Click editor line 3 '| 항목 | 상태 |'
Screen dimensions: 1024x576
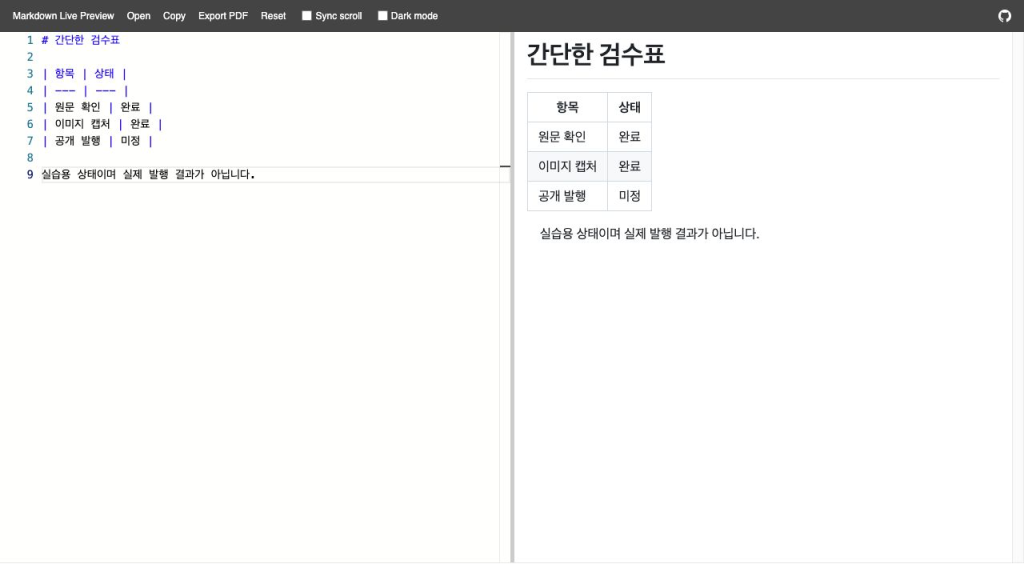[x=84, y=73]
